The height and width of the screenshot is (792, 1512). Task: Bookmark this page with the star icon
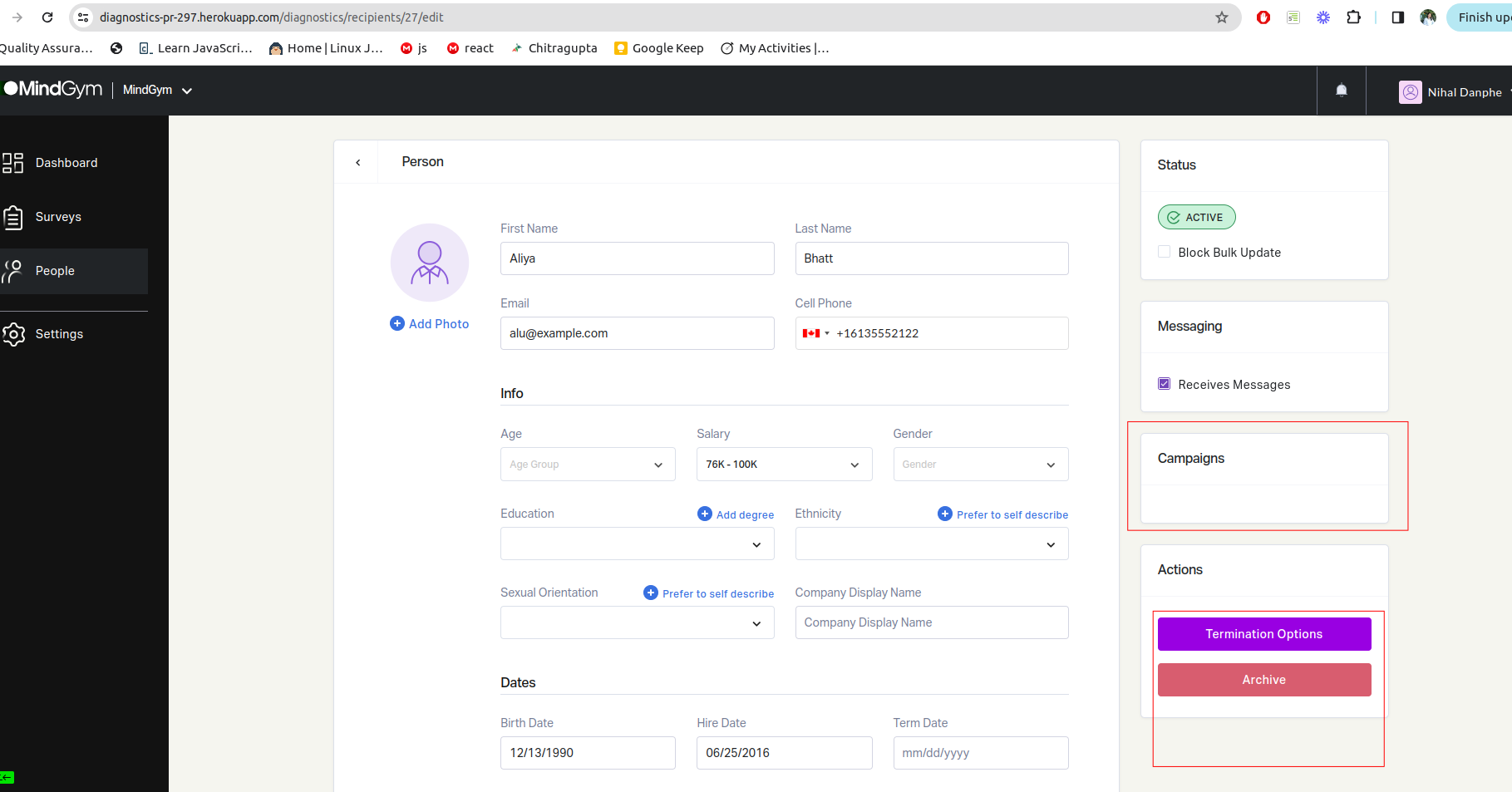point(1221,17)
